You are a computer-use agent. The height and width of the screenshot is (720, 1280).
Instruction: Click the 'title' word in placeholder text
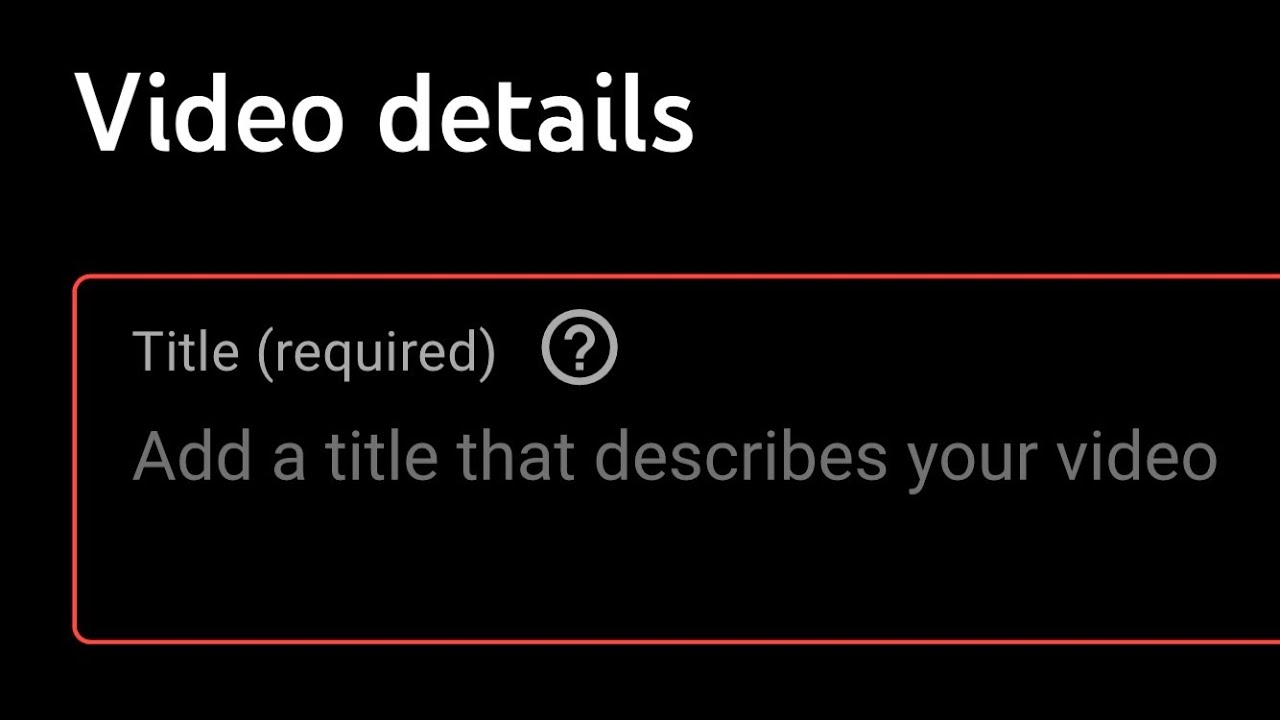(381, 456)
